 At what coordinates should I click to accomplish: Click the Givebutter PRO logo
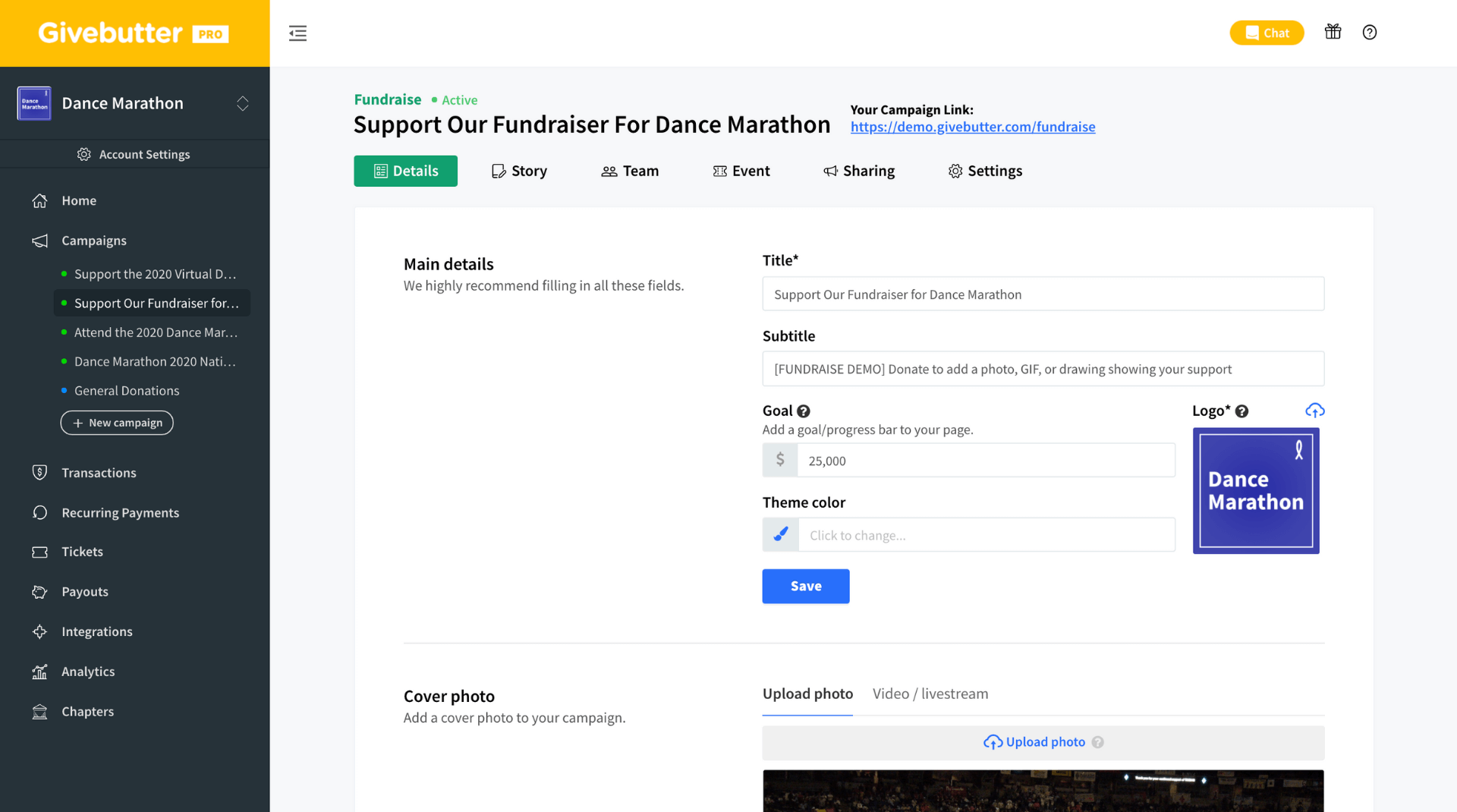click(134, 33)
